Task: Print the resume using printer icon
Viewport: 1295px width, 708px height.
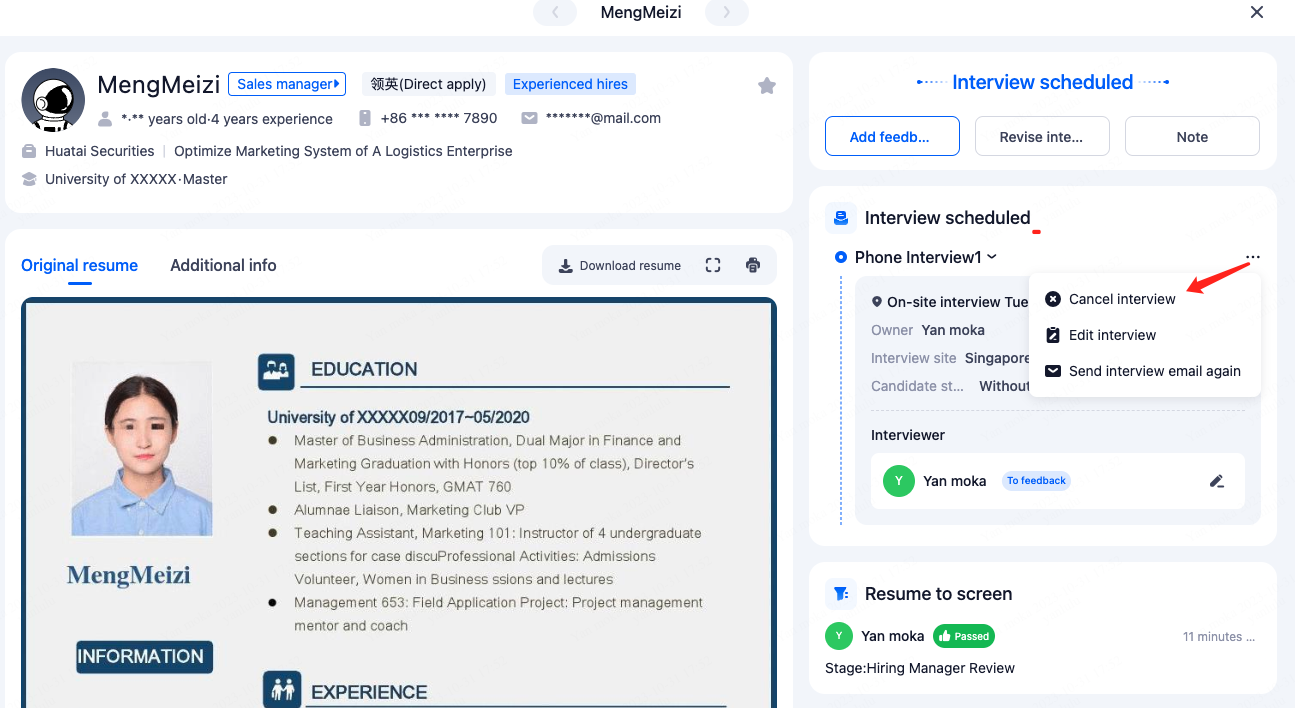Action: [x=753, y=265]
